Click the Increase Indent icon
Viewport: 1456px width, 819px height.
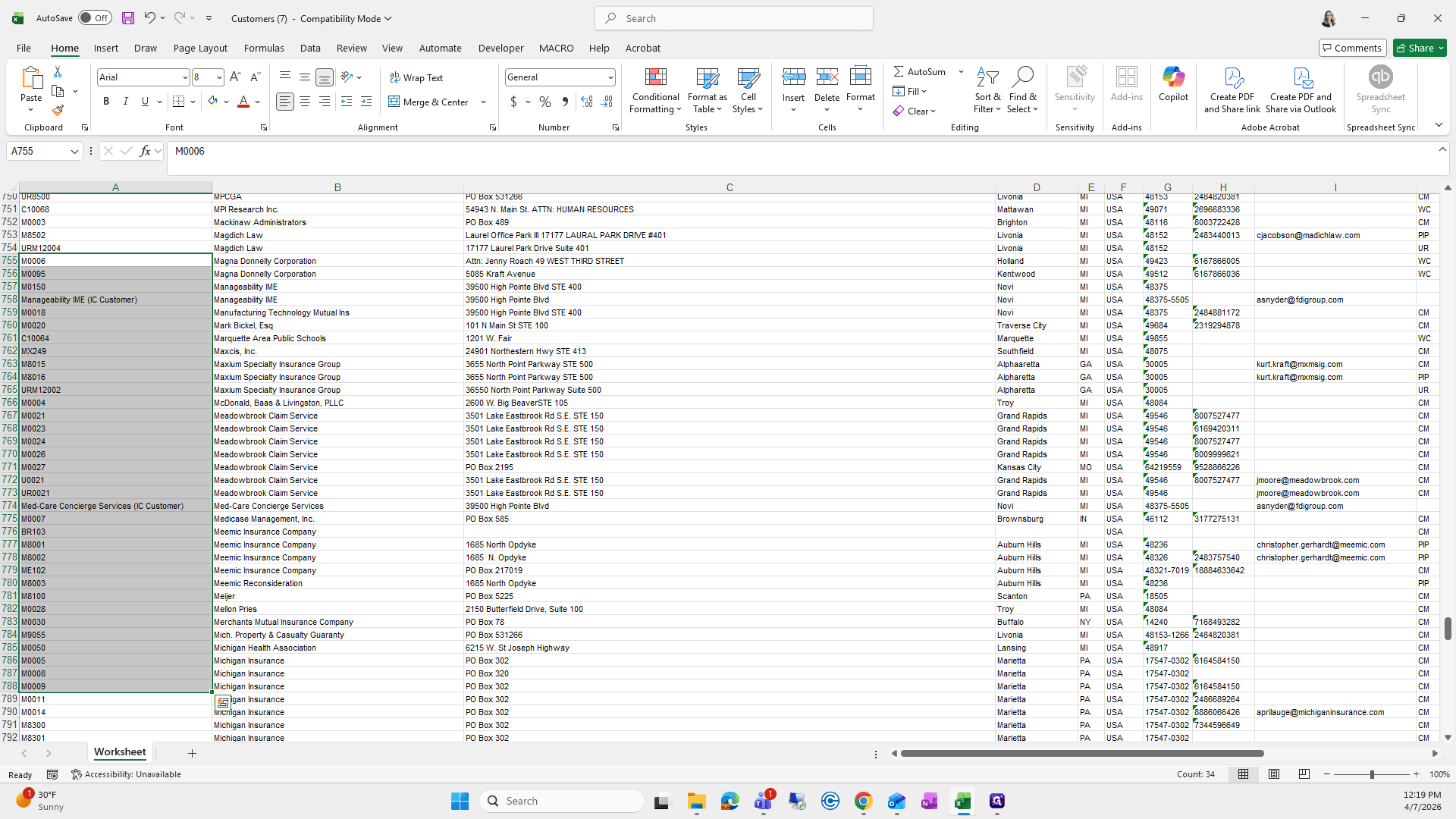[x=366, y=102]
